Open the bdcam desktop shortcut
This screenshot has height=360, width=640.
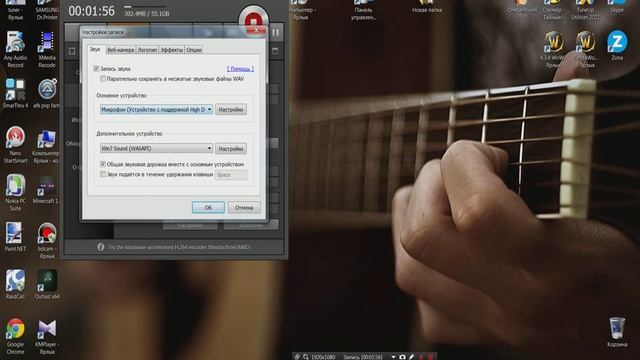tap(47, 240)
